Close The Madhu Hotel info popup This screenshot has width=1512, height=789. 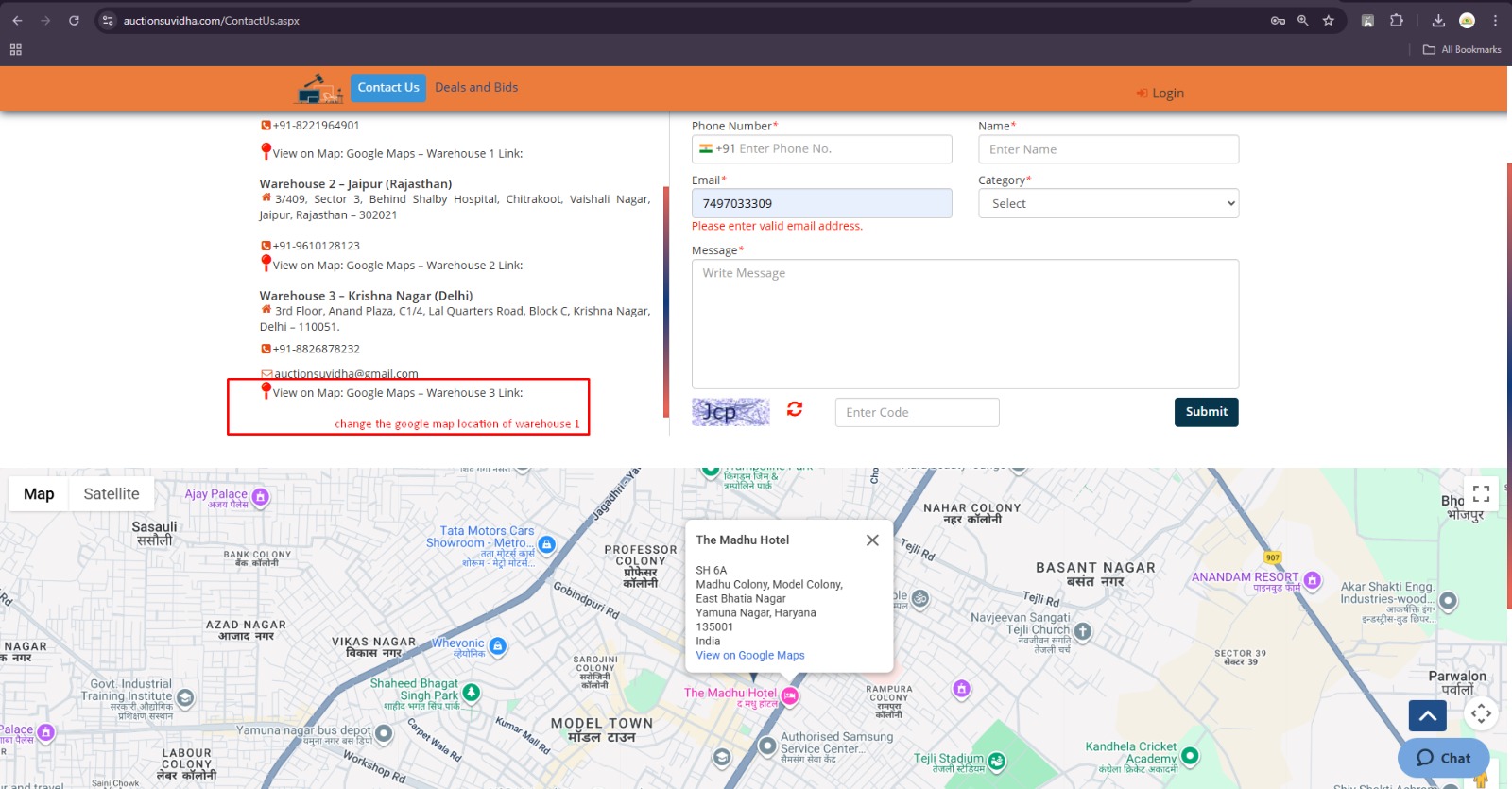coord(872,540)
